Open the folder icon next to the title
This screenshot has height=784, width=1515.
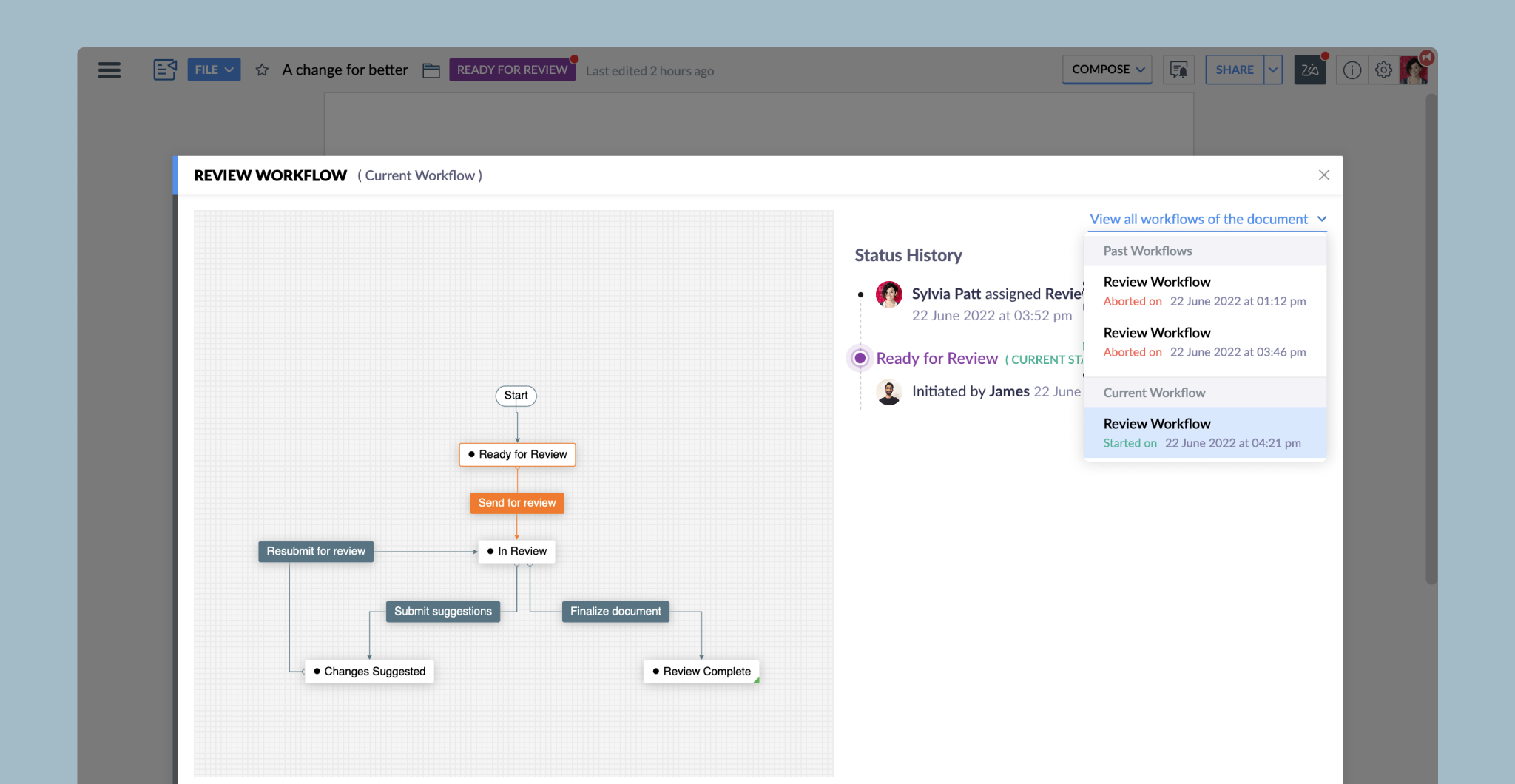click(x=431, y=70)
